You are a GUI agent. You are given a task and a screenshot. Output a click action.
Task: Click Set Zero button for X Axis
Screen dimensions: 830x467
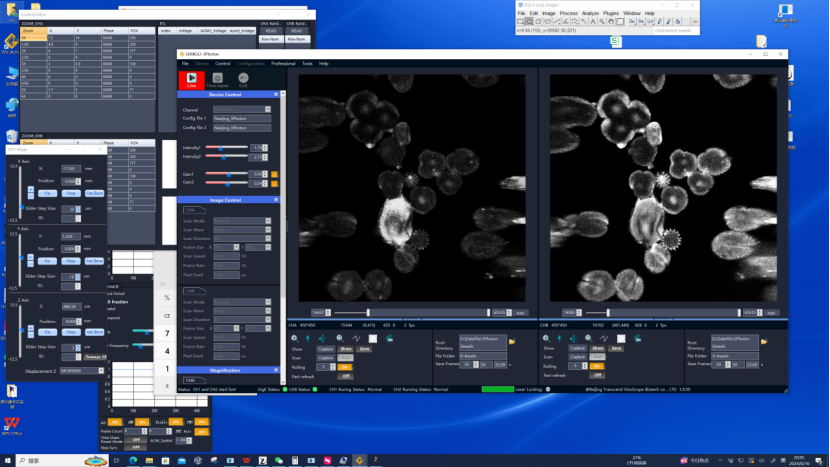tap(94, 193)
